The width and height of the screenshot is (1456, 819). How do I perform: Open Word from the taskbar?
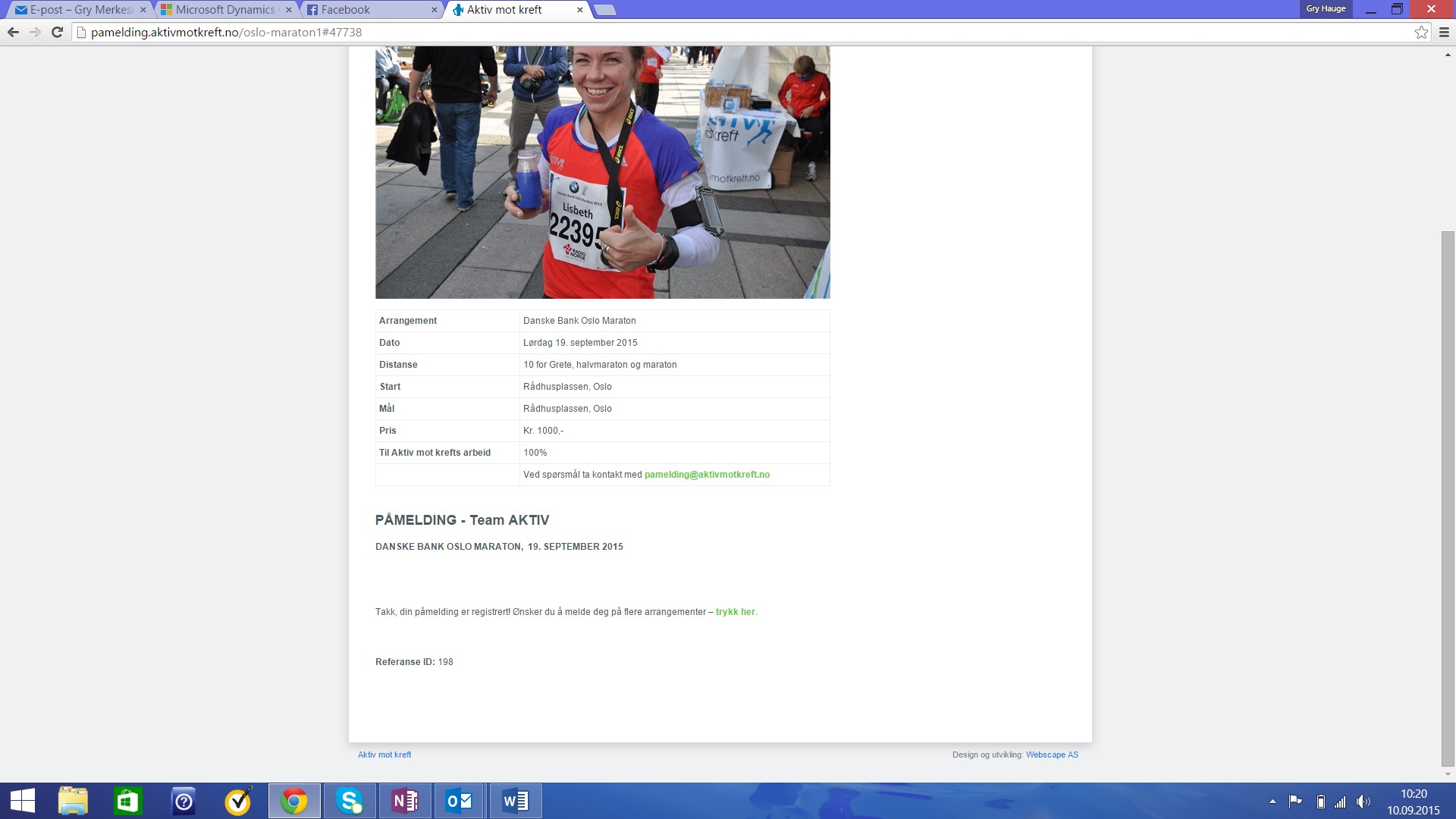tap(516, 801)
